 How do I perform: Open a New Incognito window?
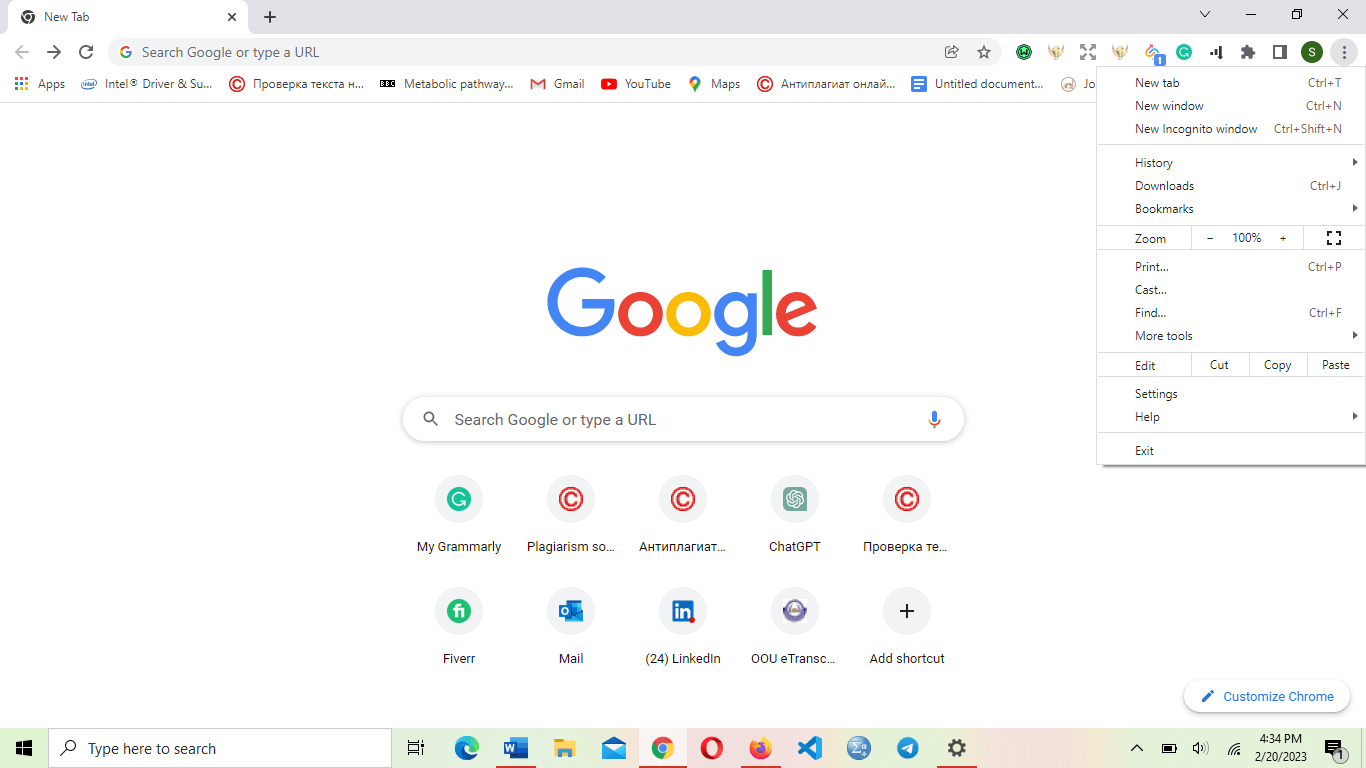1231,129
